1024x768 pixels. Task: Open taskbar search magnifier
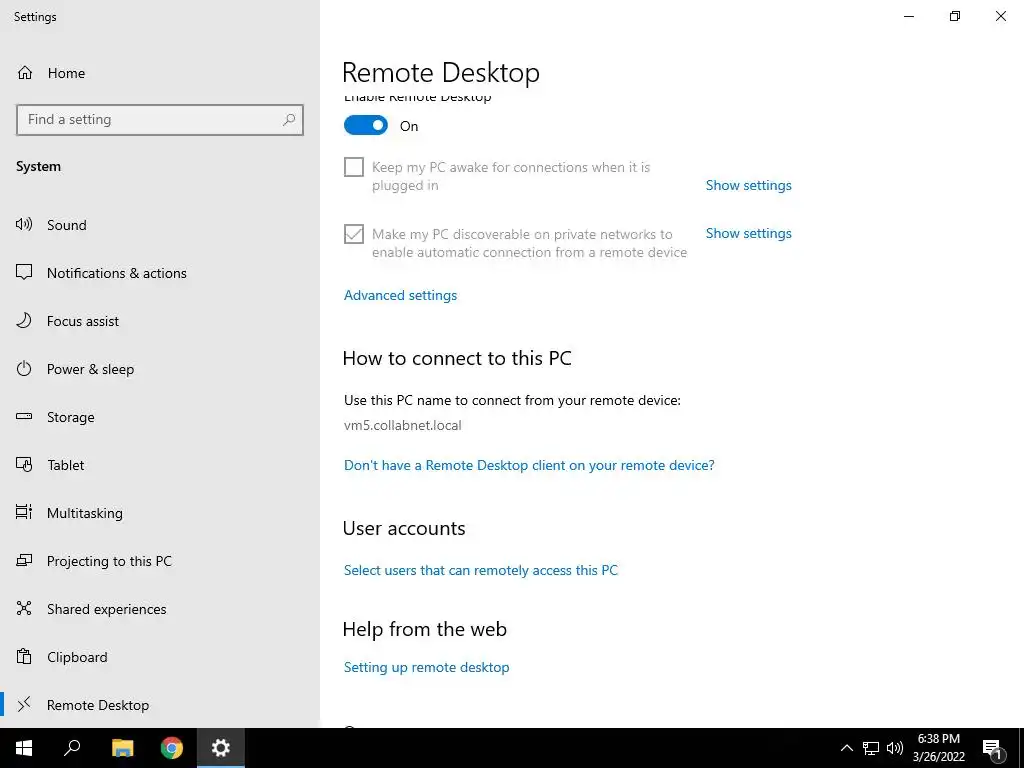(72, 748)
